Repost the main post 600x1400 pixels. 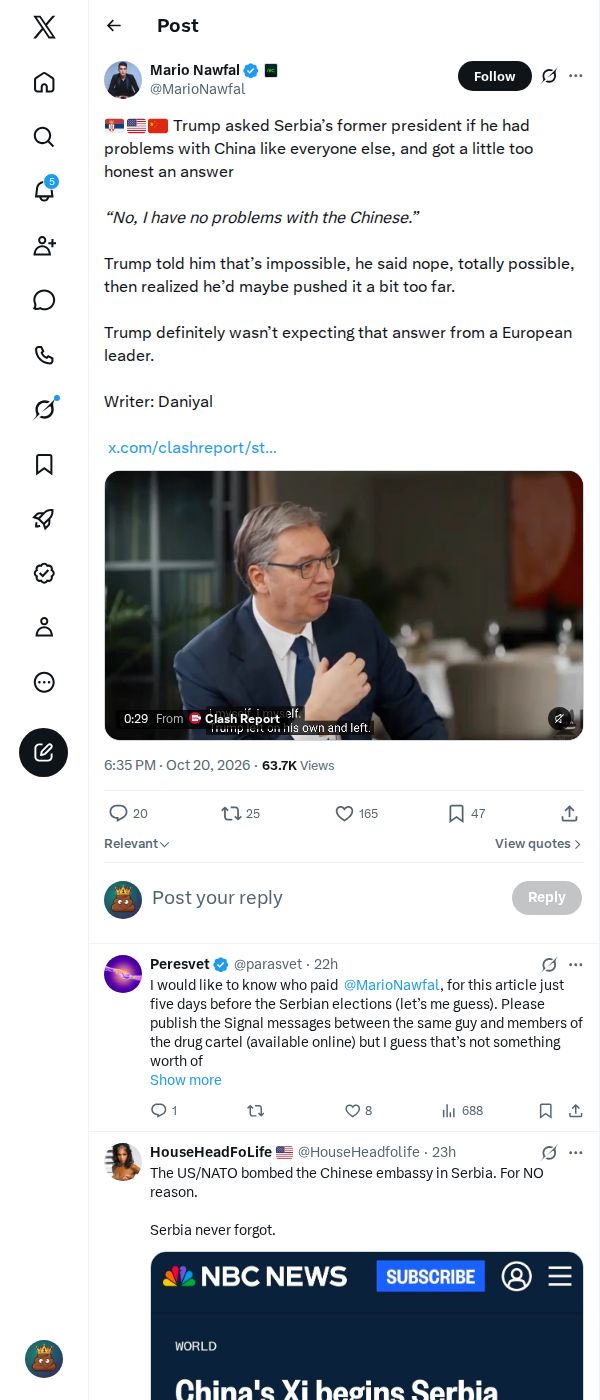(x=241, y=813)
